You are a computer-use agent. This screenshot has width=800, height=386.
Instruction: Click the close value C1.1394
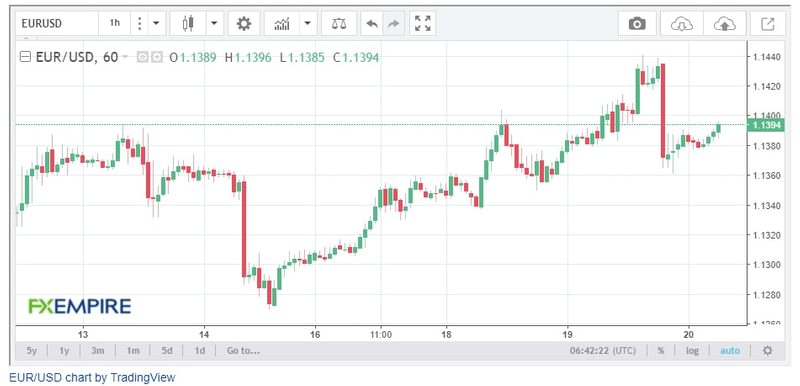pos(356,58)
